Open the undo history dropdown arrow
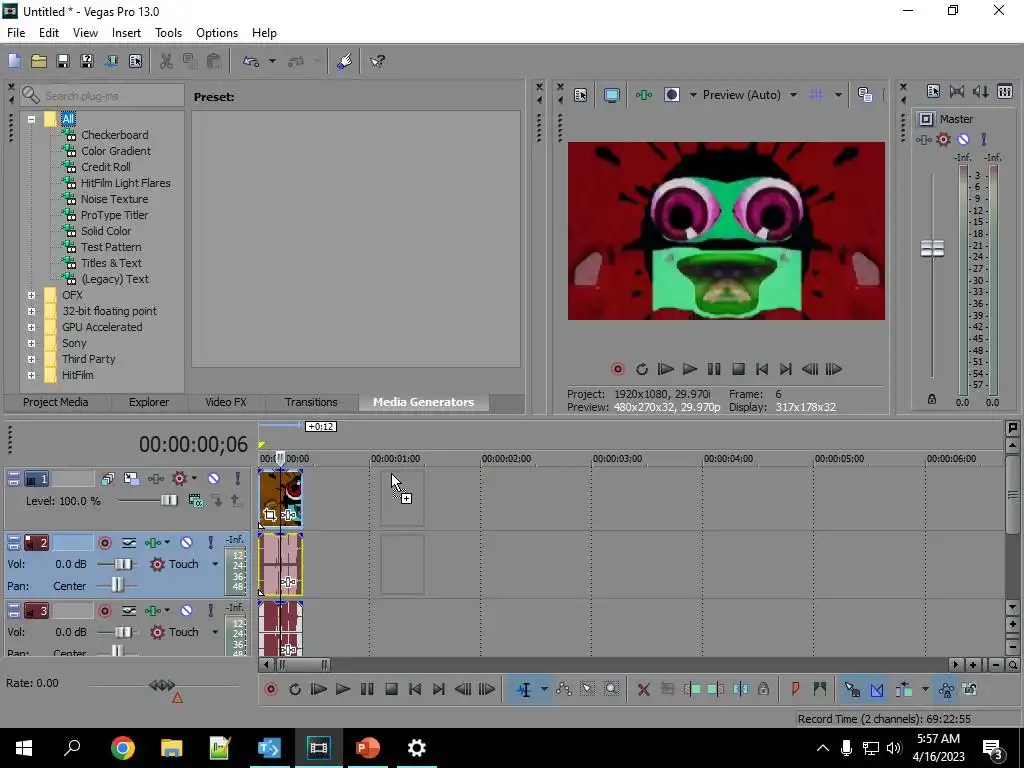 point(272,61)
